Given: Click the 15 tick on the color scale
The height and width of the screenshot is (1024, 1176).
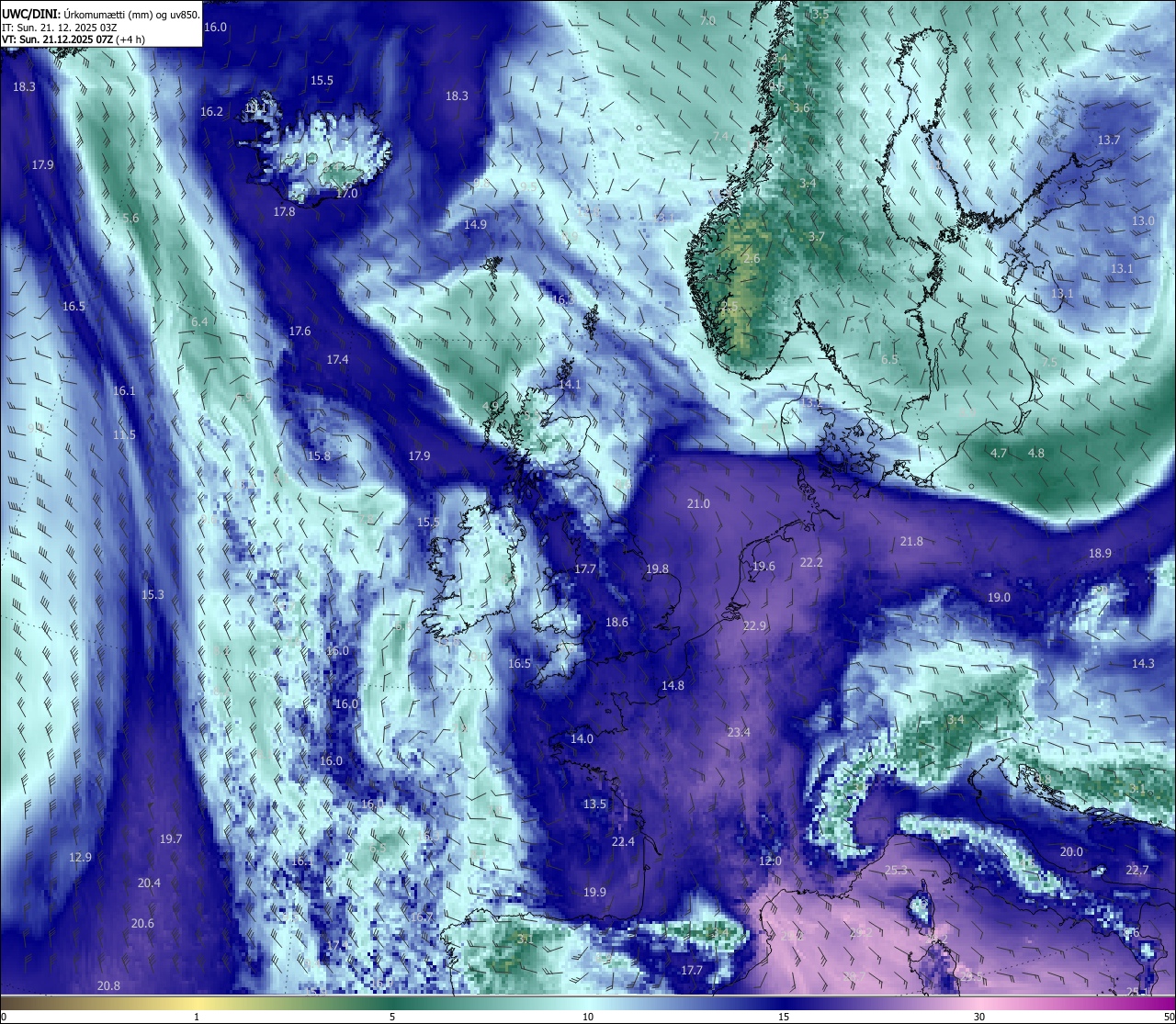Looking at the screenshot, I should coord(784,1017).
